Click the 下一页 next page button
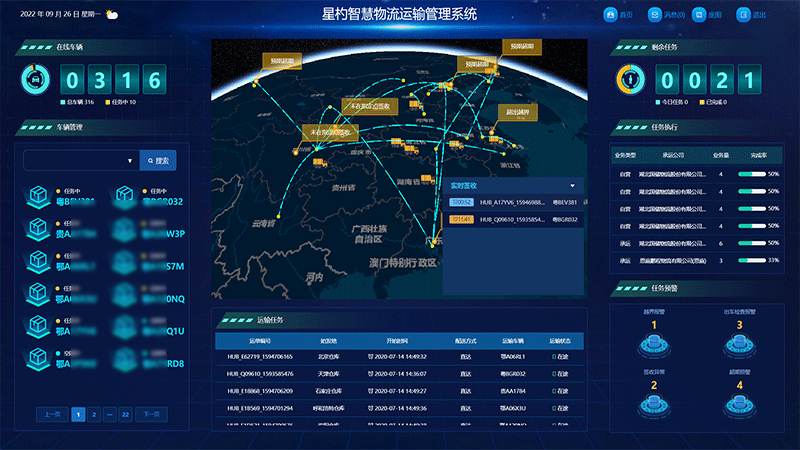 (x=150, y=413)
